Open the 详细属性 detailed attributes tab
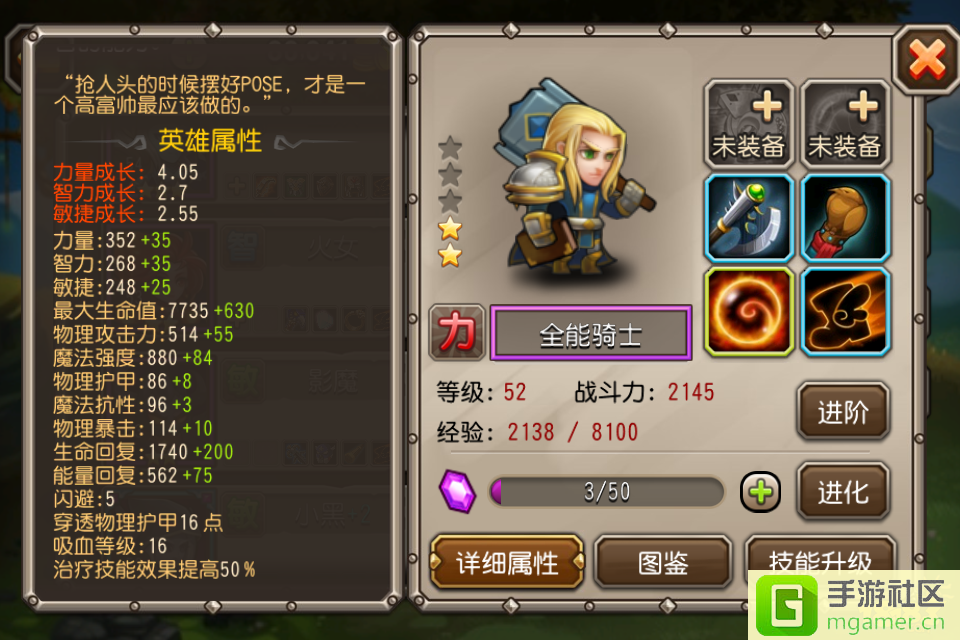The width and height of the screenshot is (960, 640). (507, 562)
